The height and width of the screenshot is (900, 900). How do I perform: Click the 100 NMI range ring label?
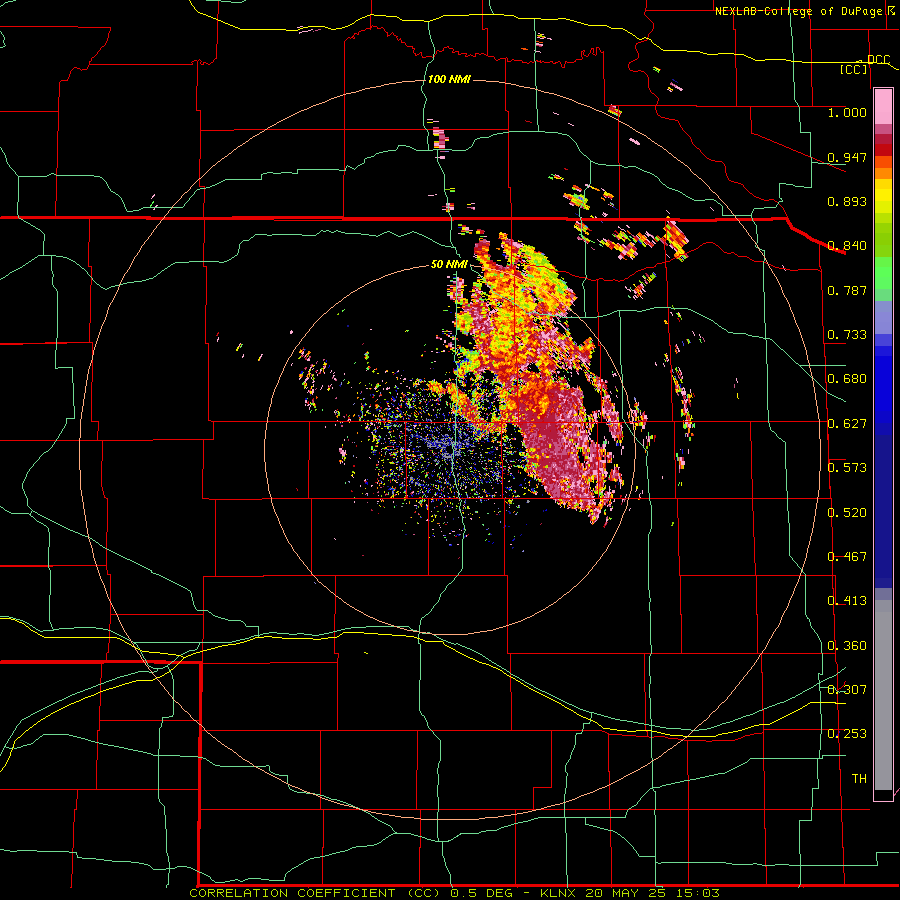tap(449, 79)
